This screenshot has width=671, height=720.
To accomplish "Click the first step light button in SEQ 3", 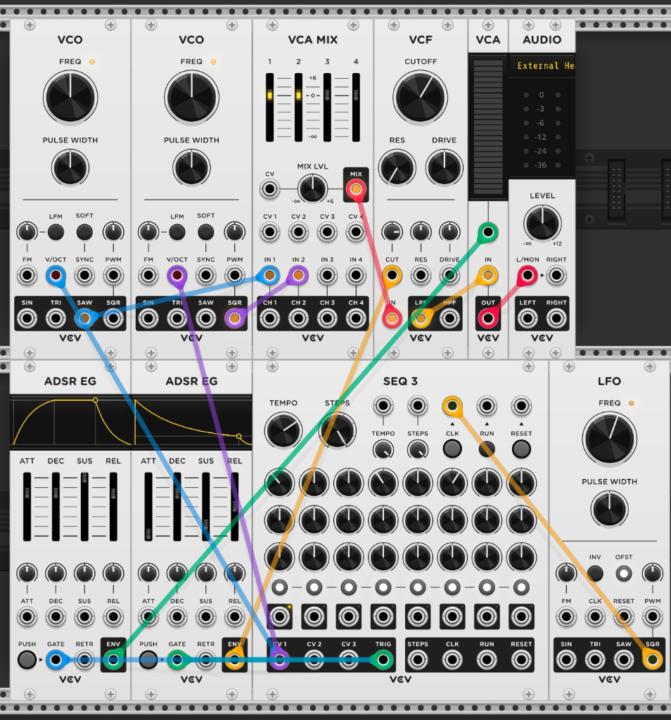I will (x=279, y=587).
